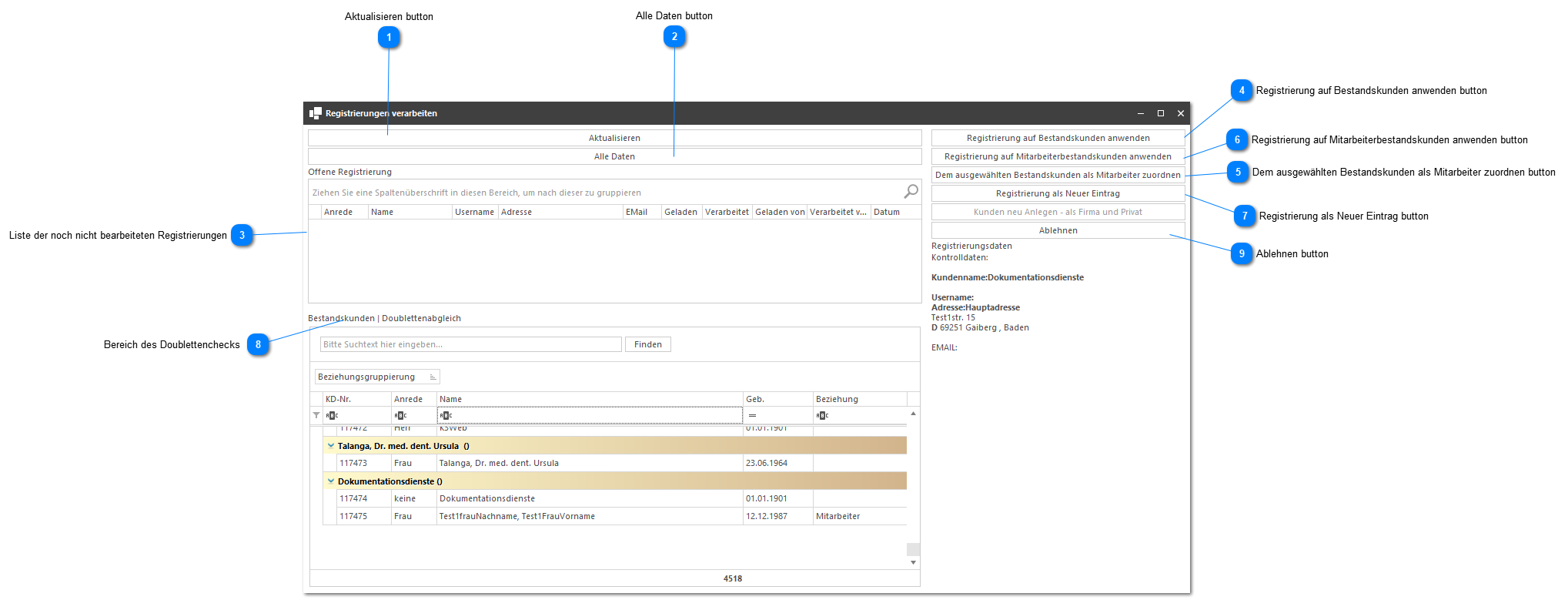Click Registrierung auf Mitarbeiterbestandskunden anwenden
The height and width of the screenshot is (600, 1568).
1058,156
